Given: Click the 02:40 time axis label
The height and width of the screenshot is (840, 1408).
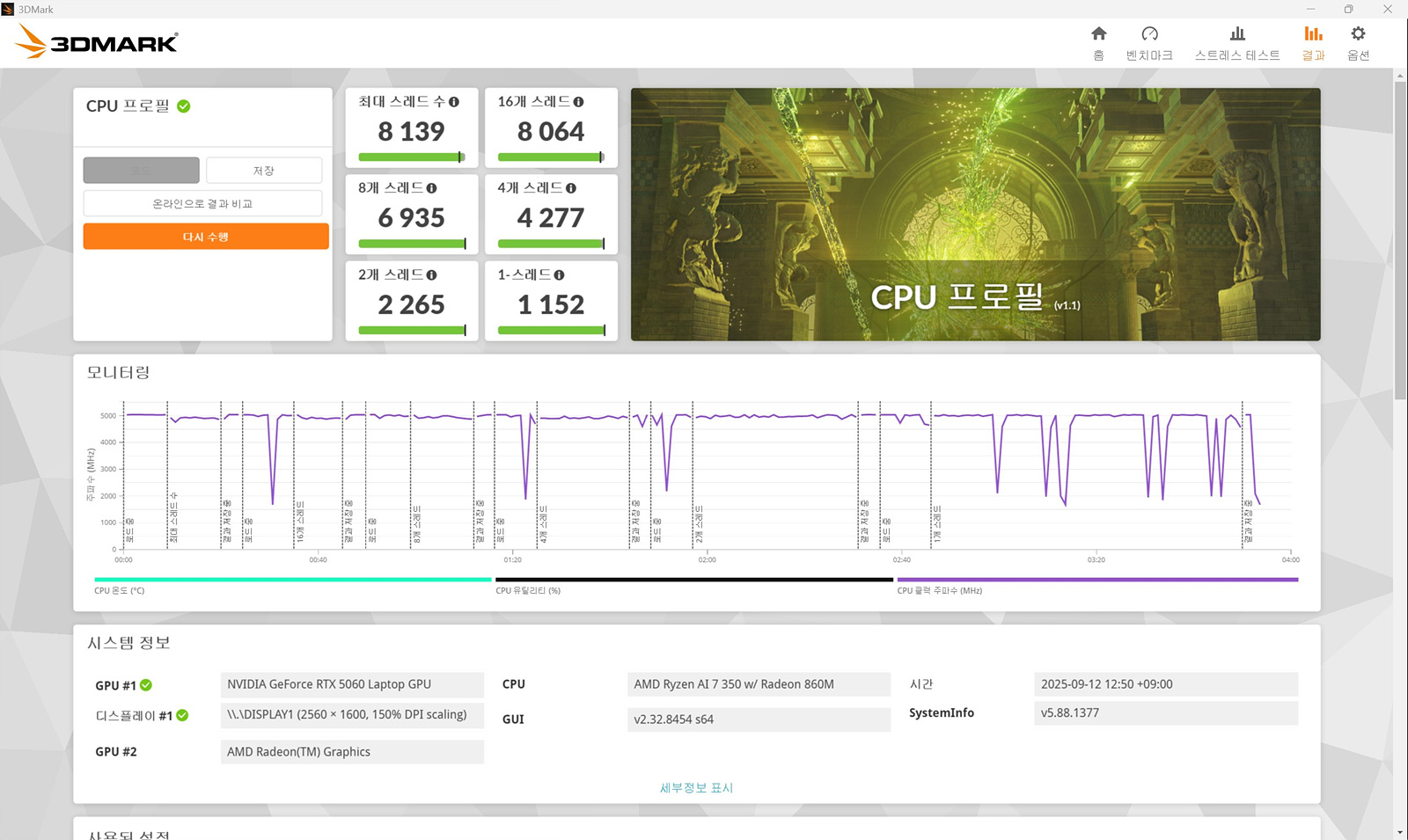Looking at the screenshot, I should (902, 560).
